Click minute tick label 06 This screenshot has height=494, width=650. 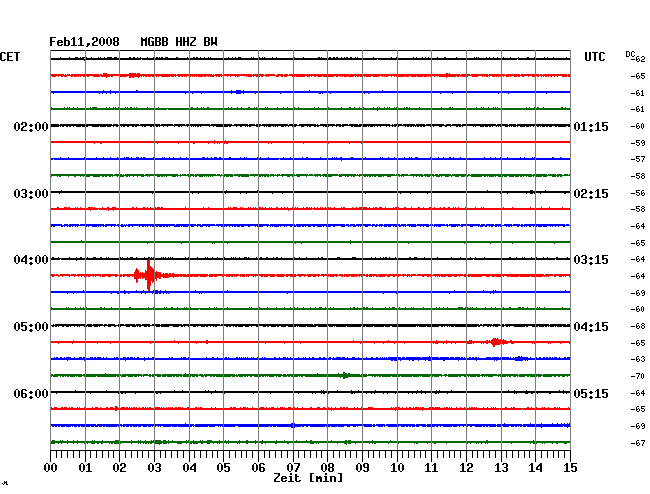[x=258, y=467]
